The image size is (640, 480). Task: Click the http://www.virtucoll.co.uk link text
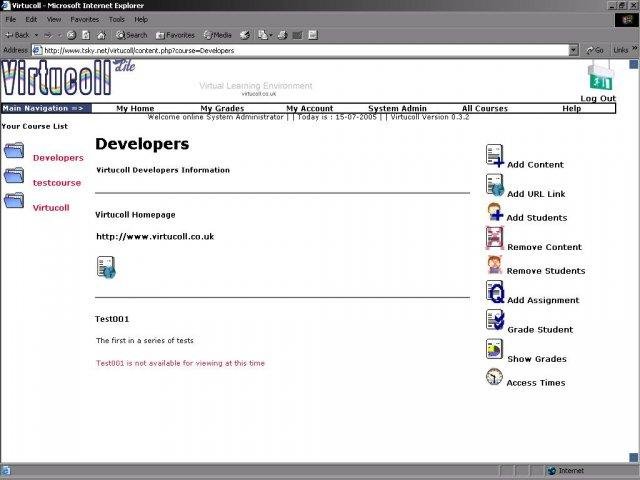click(x=155, y=237)
